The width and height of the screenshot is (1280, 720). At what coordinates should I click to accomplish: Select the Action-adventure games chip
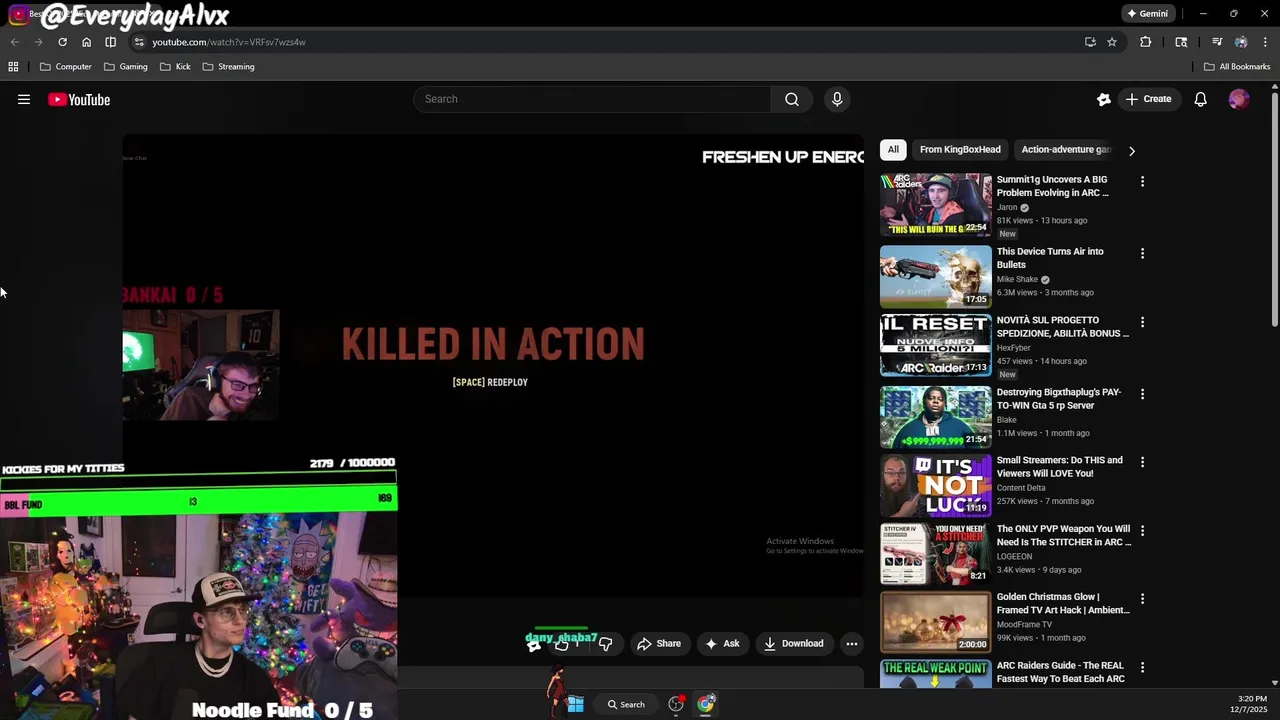click(1065, 150)
